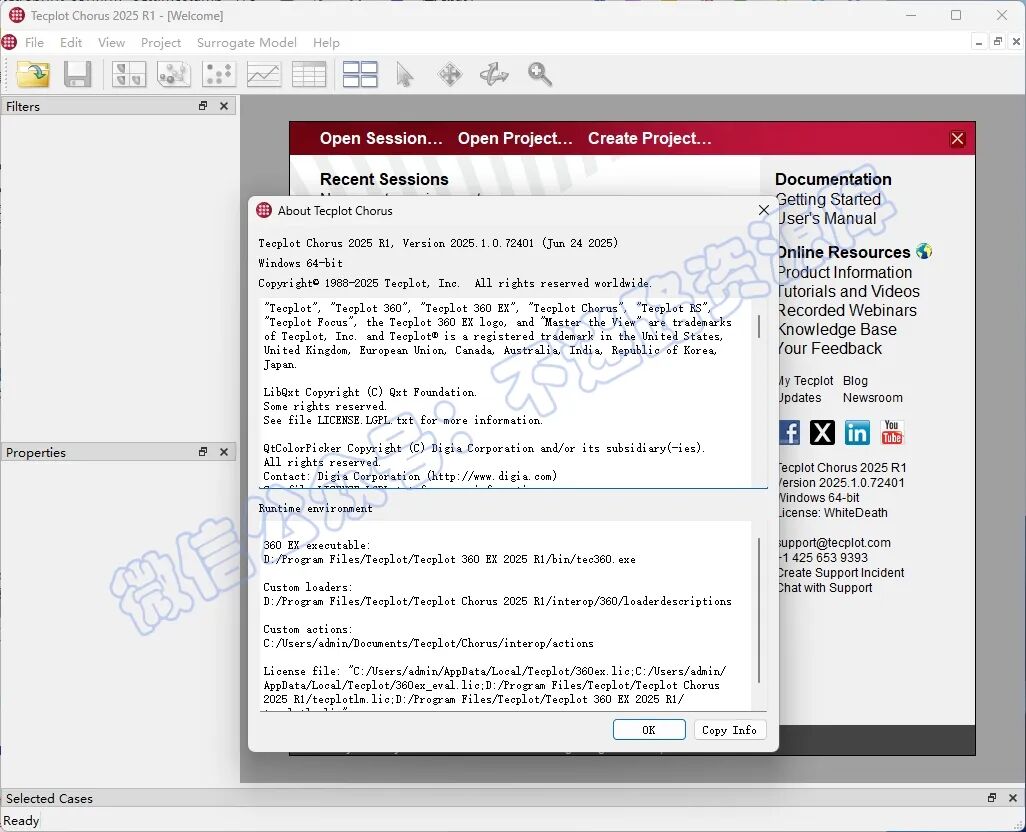This screenshot has height=832, width=1026.
Task: Open the View menu
Action: click(x=111, y=43)
